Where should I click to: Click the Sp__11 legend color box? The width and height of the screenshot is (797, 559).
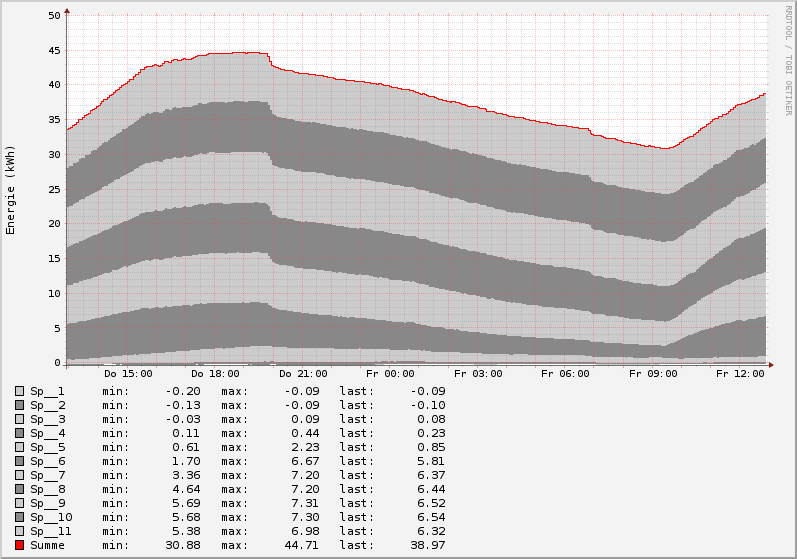point(19,531)
